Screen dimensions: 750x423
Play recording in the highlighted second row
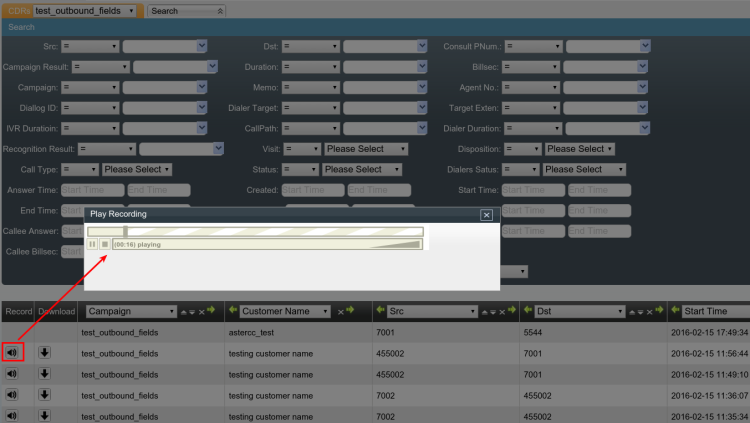click(x=13, y=352)
